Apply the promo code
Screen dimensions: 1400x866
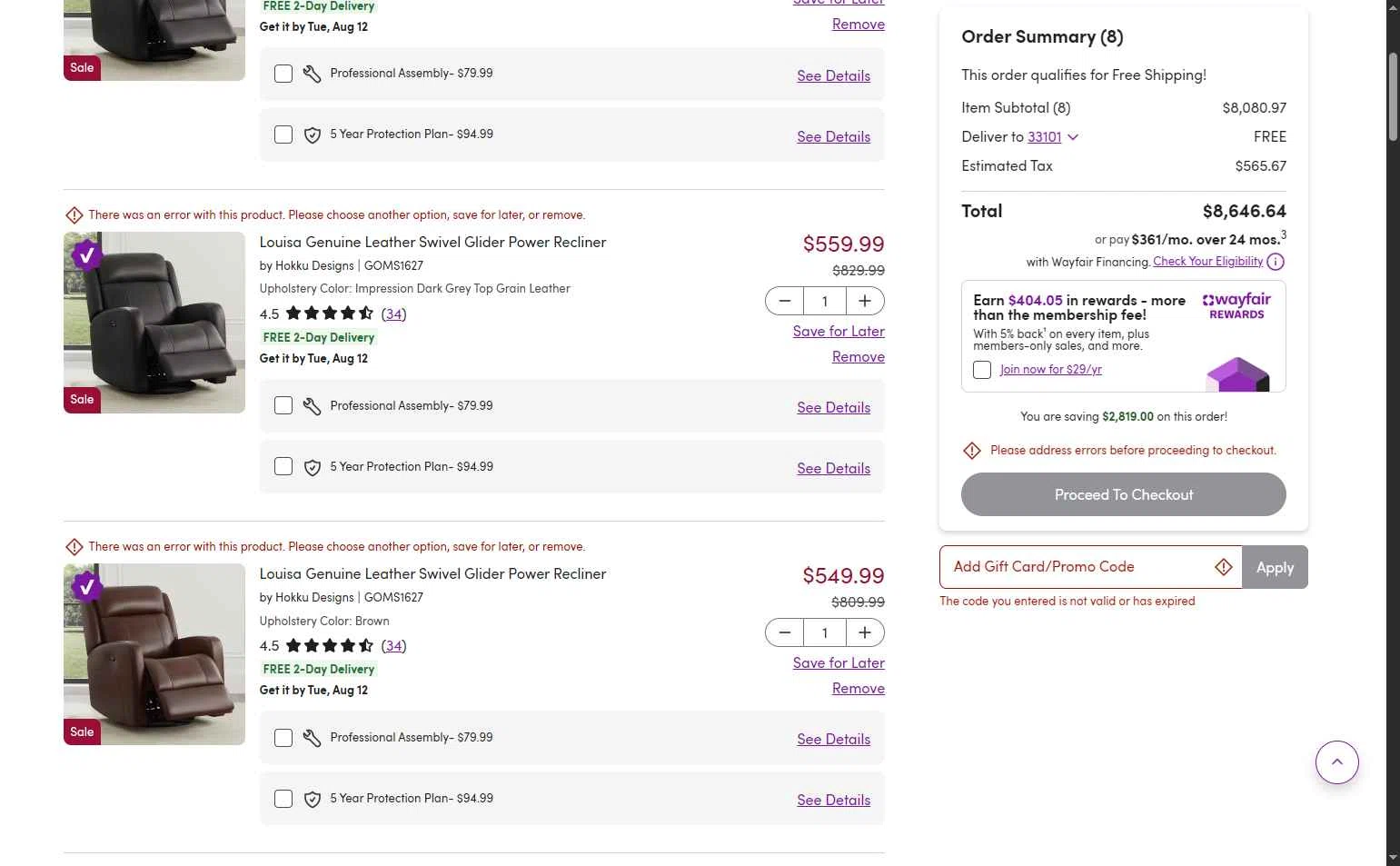click(x=1275, y=567)
